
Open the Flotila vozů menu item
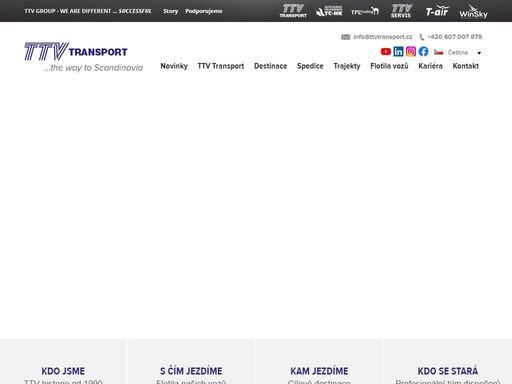point(389,66)
